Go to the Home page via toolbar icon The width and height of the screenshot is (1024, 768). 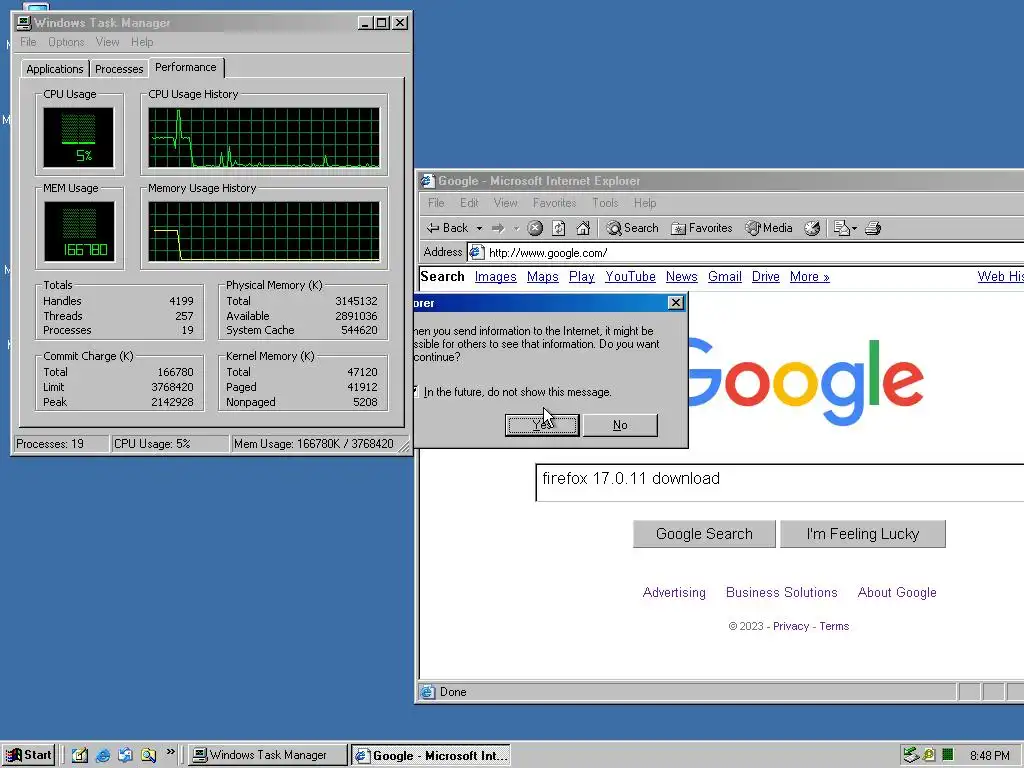coord(583,228)
